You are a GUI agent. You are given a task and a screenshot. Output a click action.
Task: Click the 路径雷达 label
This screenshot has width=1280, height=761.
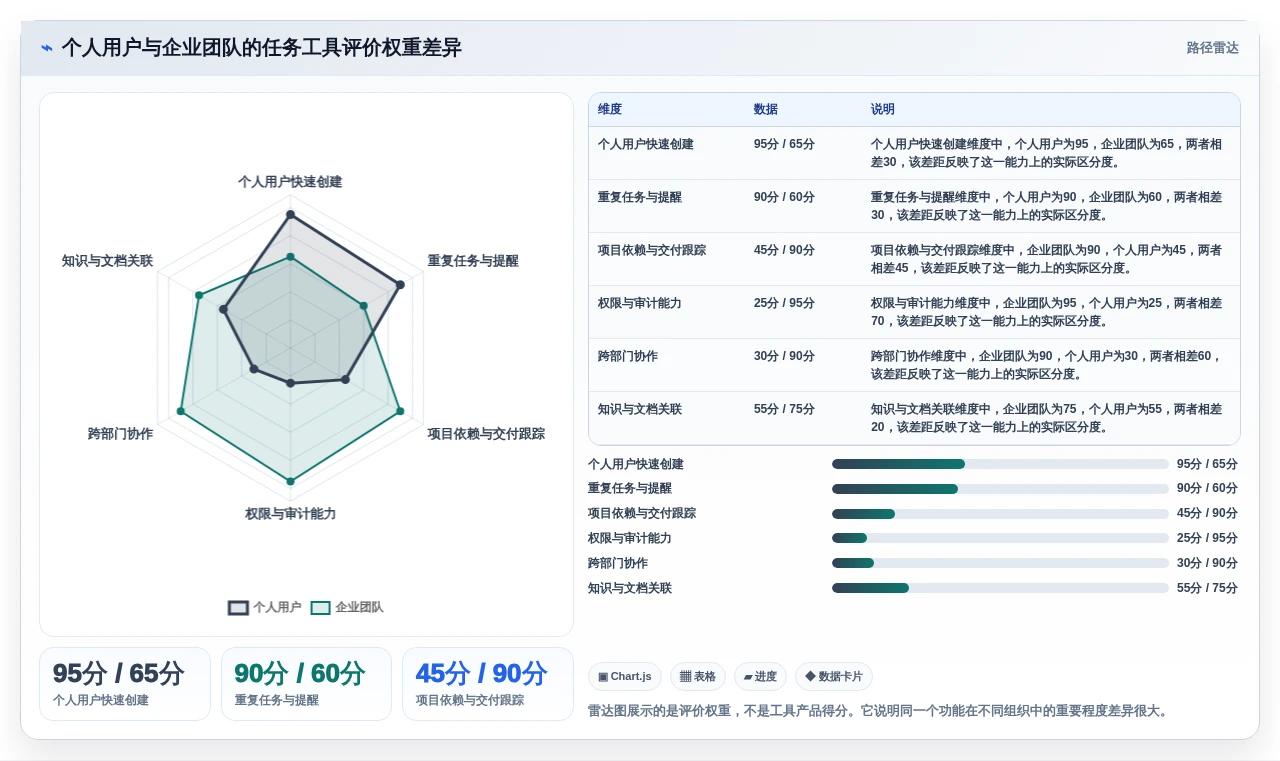(x=1212, y=48)
